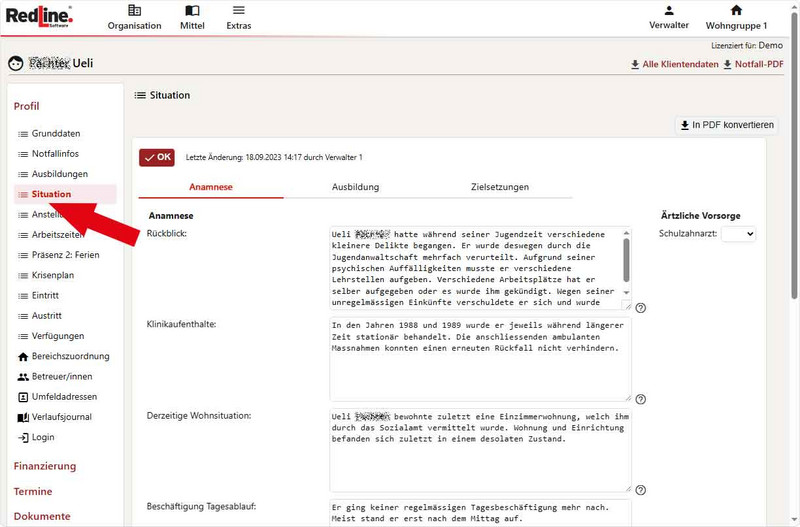Expand the Termine section

click(x=33, y=492)
